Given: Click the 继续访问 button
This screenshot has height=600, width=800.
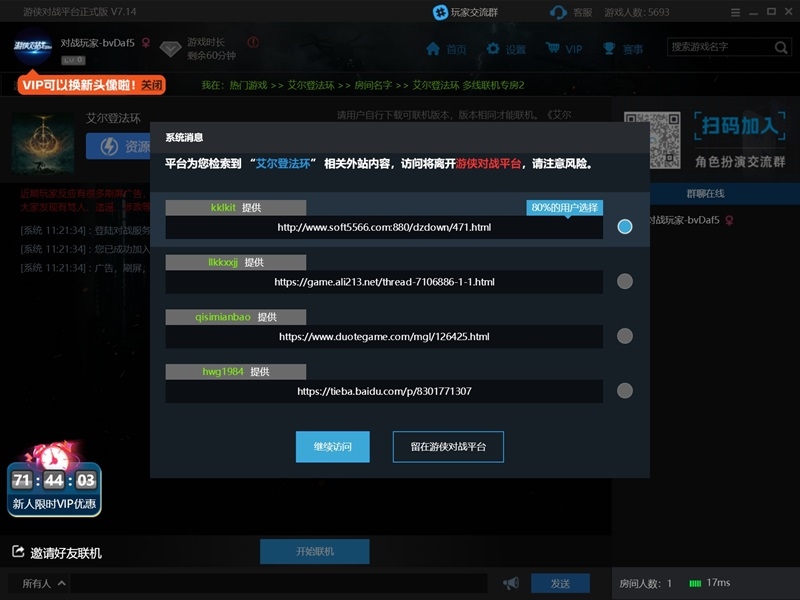Looking at the screenshot, I should pyautogui.click(x=332, y=447).
